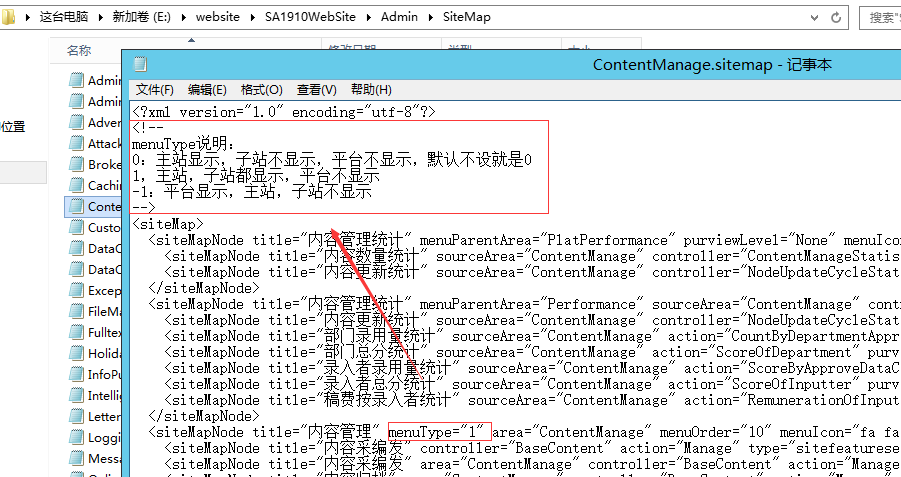Select the FileM... file icon

(76, 312)
